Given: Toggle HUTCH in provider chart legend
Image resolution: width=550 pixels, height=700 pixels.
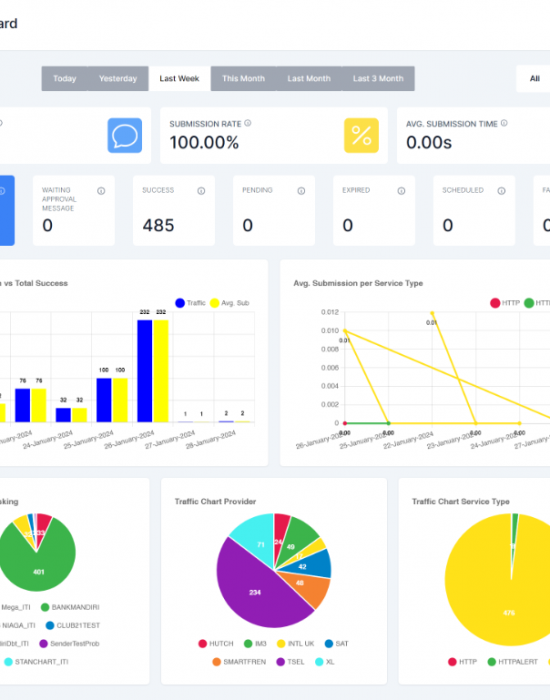Looking at the screenshot, I should click(x=216, y=644).
